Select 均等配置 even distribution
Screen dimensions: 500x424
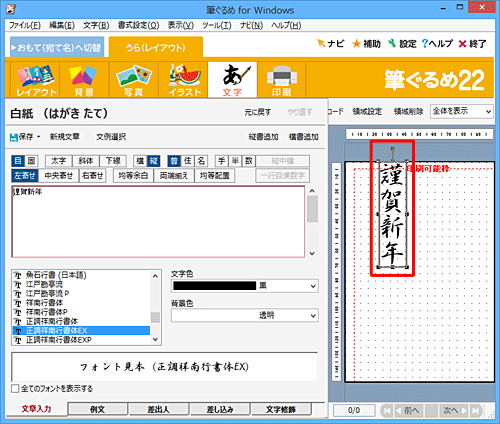[x=215, y=176]
